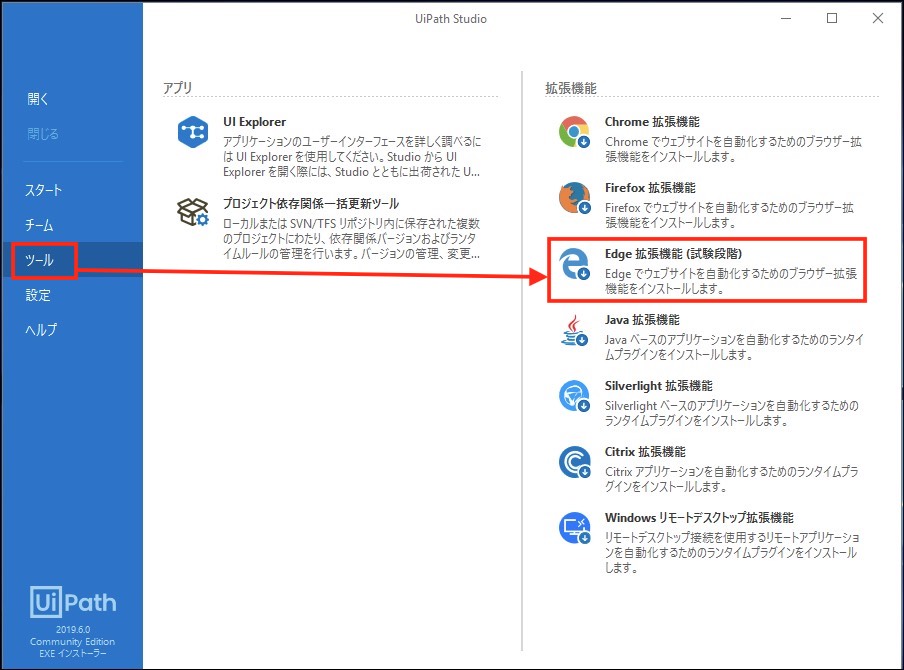This screenshot has width=904, height=670.
Task: Install the Chrome 拡張機能 title link
Action: click(652, 122)
